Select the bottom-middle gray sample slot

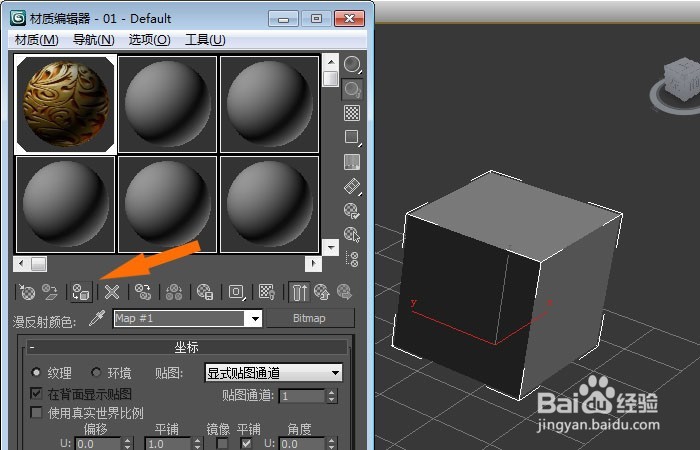(167, 204)
